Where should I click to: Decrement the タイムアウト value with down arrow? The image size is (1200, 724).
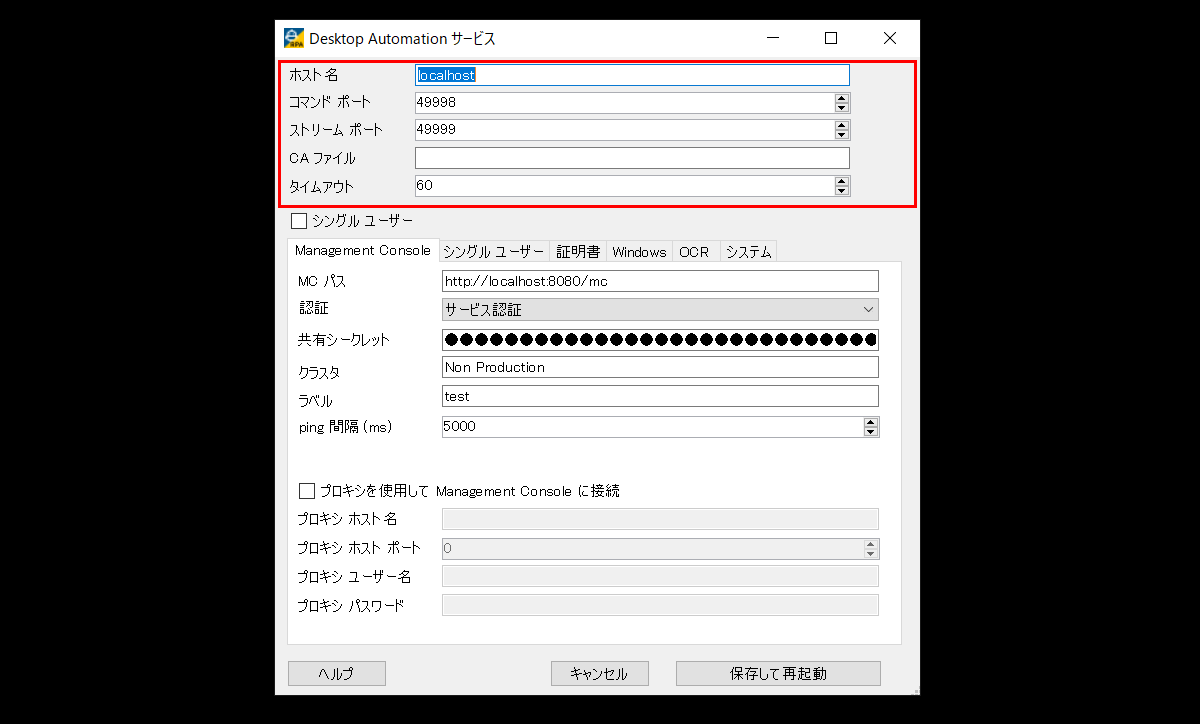click(x=842, y=191)
